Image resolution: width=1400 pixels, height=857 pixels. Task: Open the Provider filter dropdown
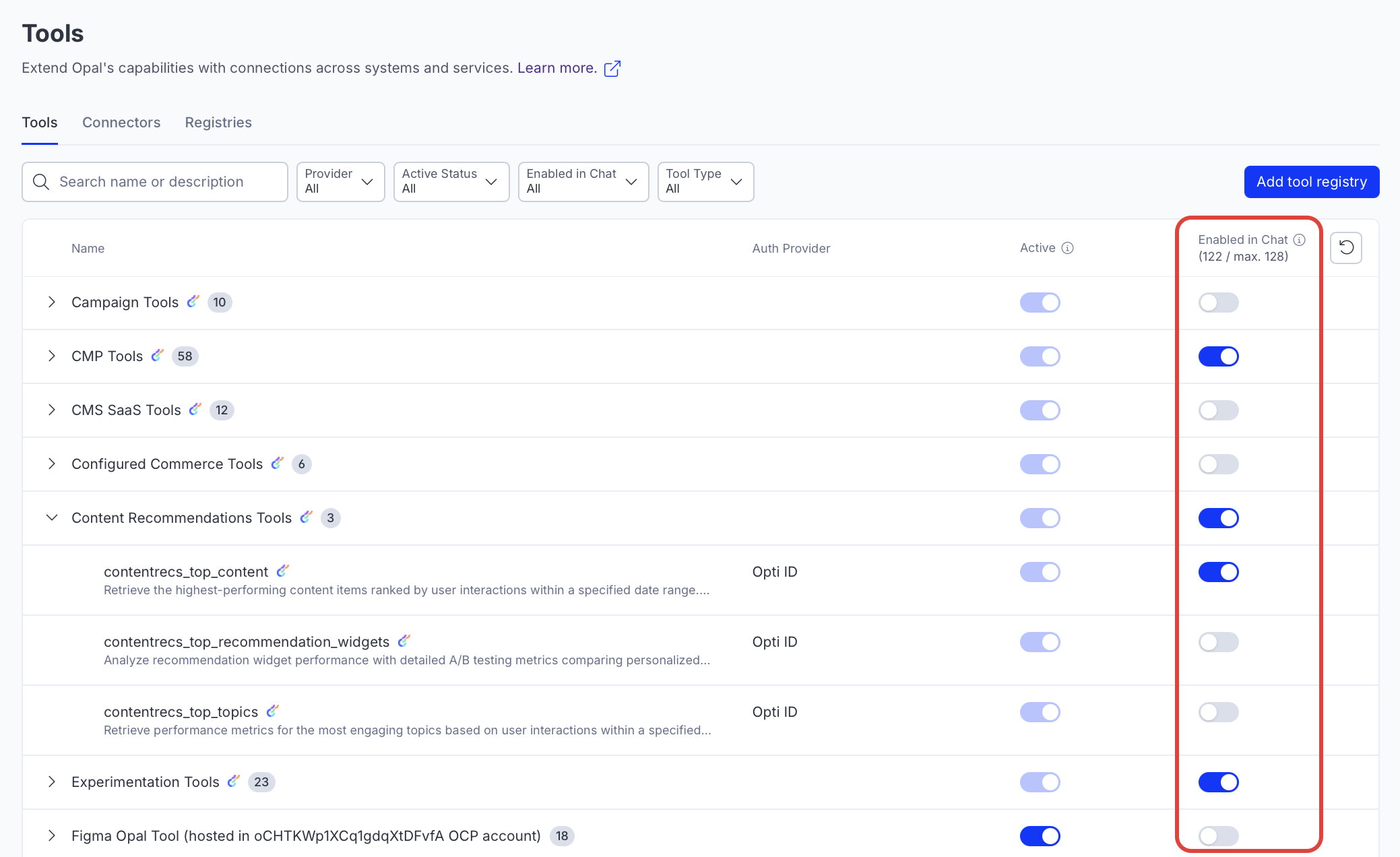340,182
